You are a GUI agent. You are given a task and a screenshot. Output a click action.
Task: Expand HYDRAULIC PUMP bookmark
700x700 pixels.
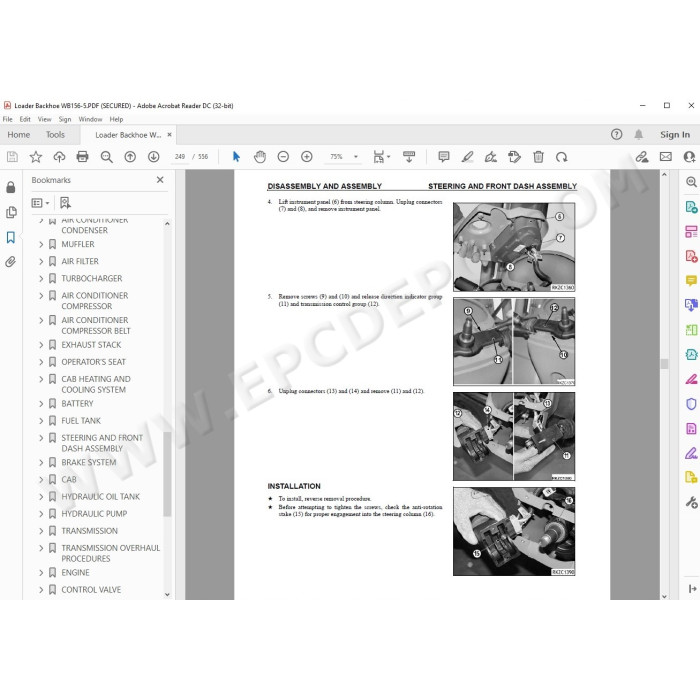41,514
